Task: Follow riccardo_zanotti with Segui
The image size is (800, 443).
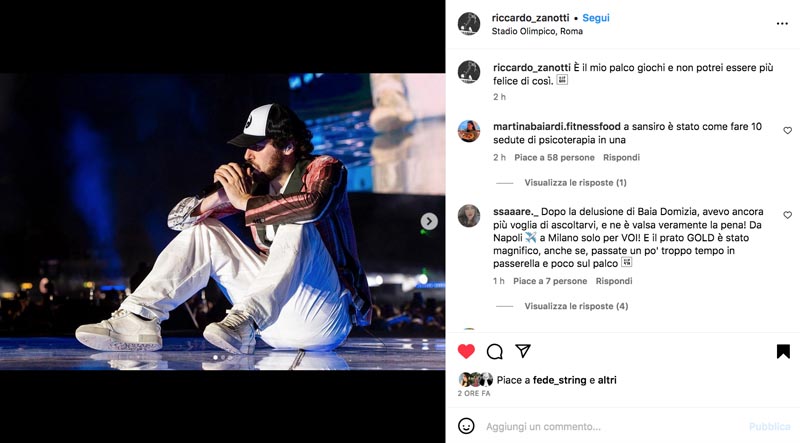Action: click(596, 18)
